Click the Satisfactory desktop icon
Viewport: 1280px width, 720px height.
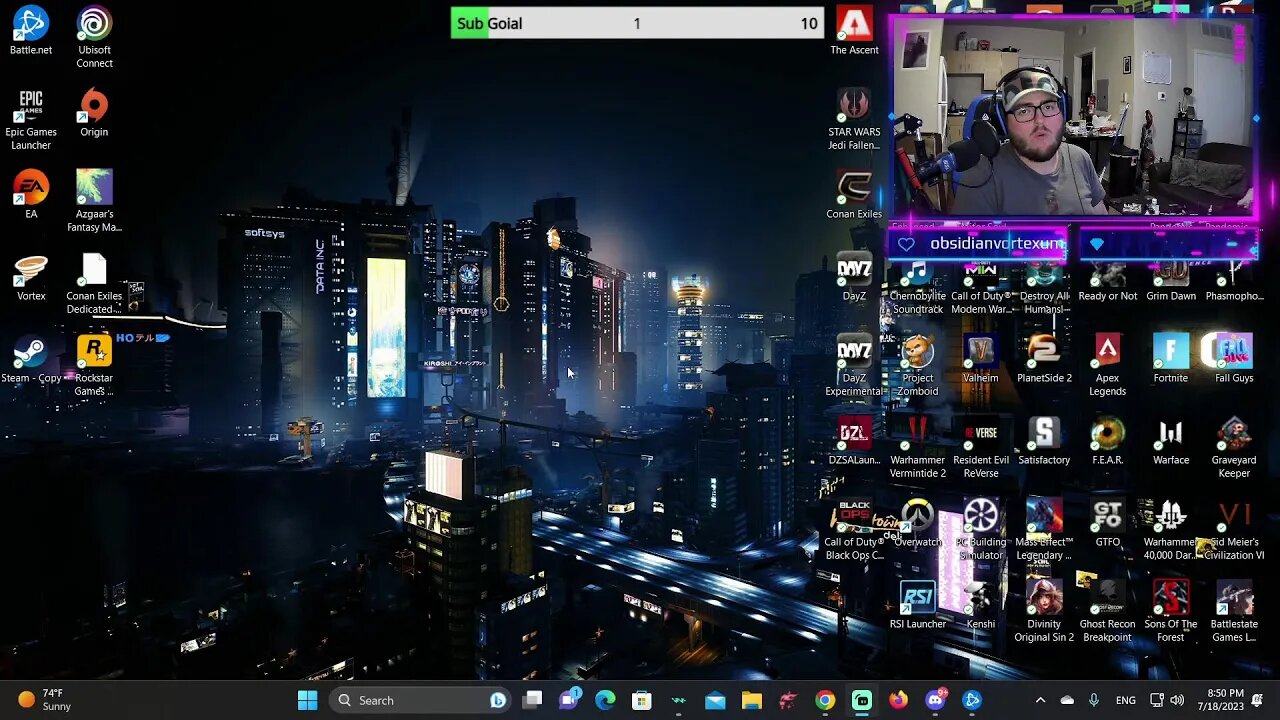pyautogui.click(x=1044, y=441)
